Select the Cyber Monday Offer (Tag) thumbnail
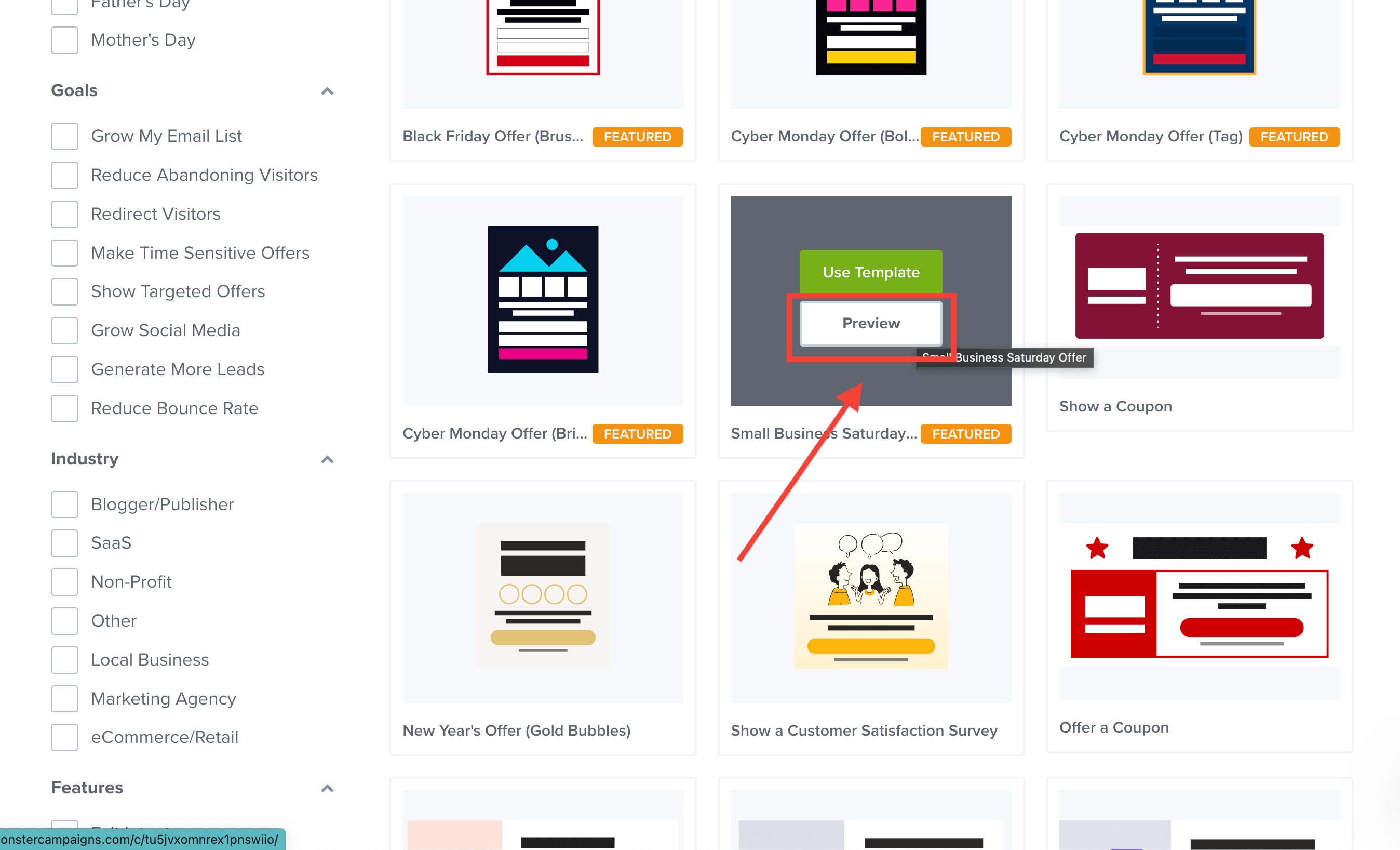 [x=1199, y=37]
